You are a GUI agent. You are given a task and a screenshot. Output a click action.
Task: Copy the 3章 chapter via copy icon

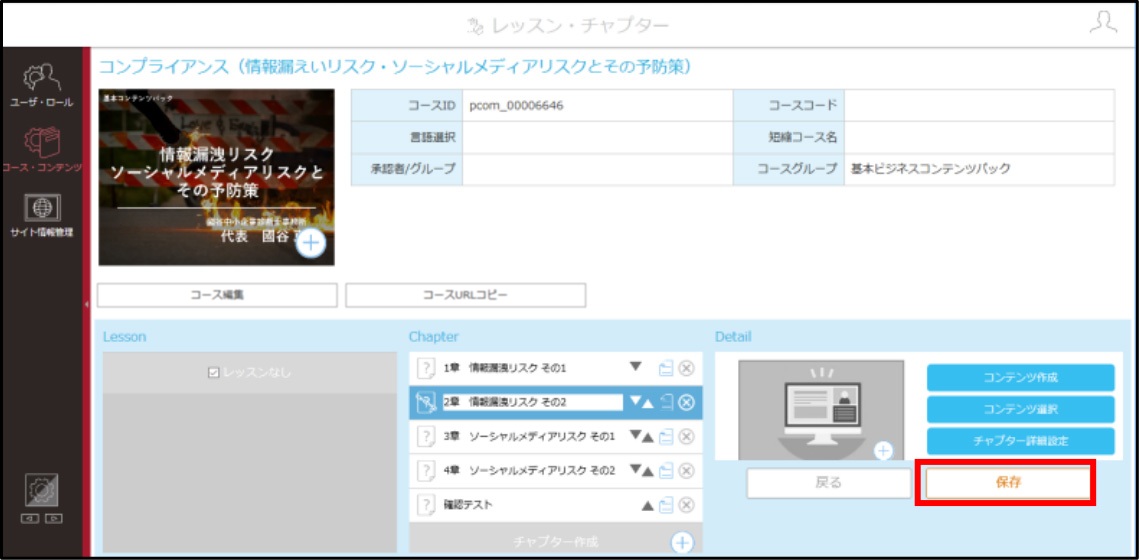[665, 437]
